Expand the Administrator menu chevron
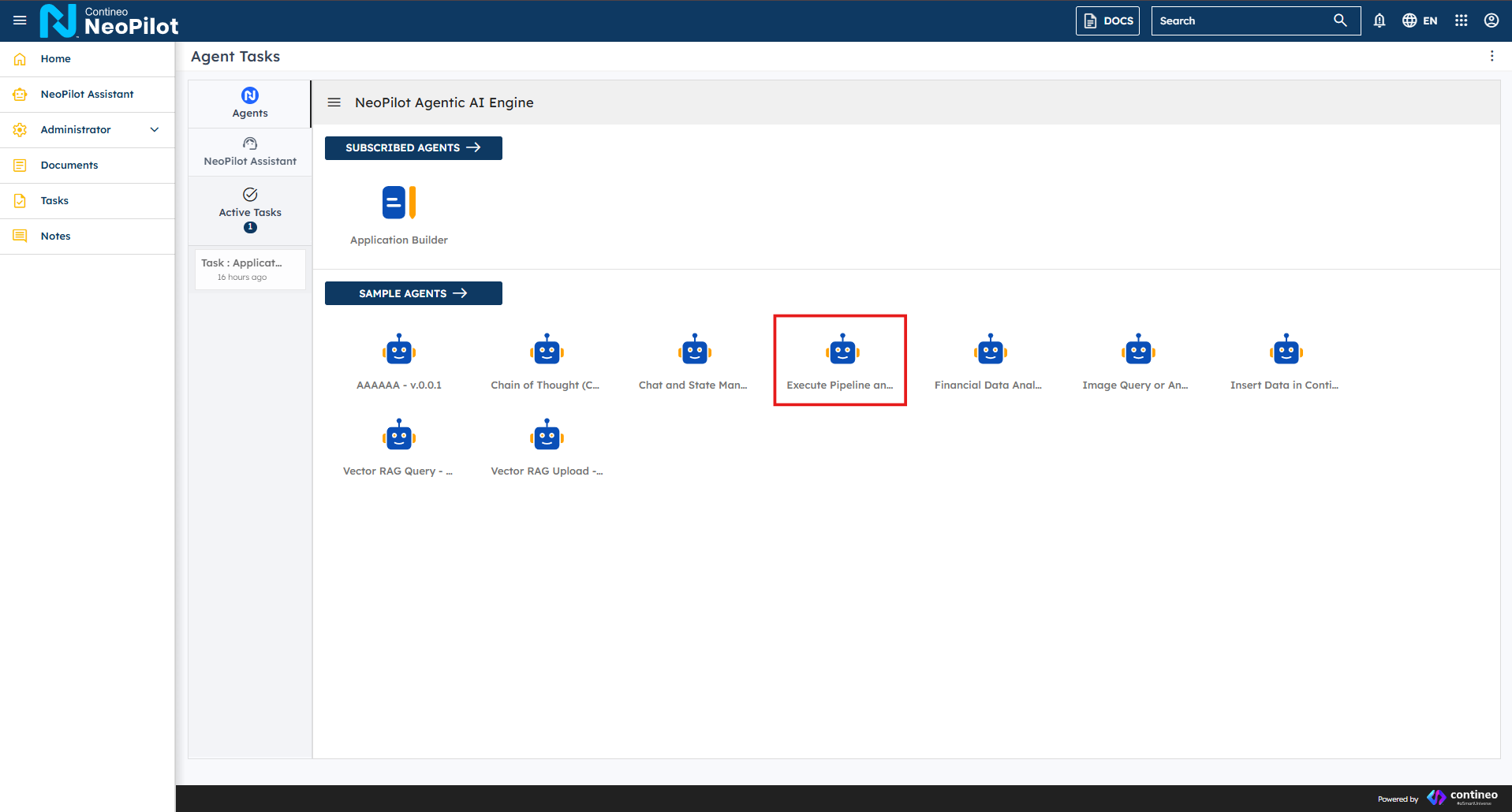The height and width of the screenshot is (812, 1512). 155,129
